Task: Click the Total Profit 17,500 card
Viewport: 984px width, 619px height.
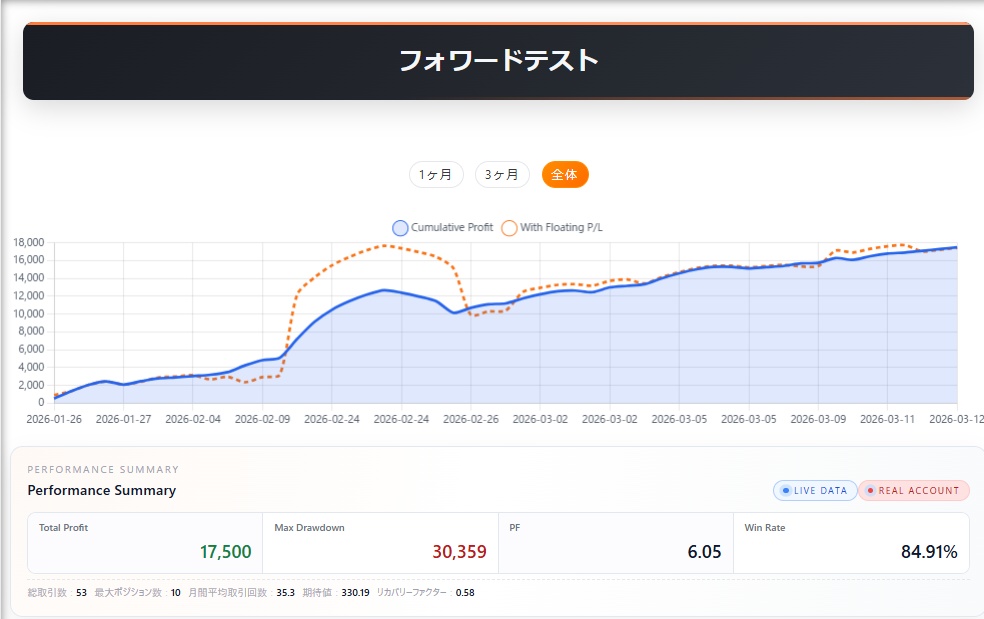Action: coord(145,543)
